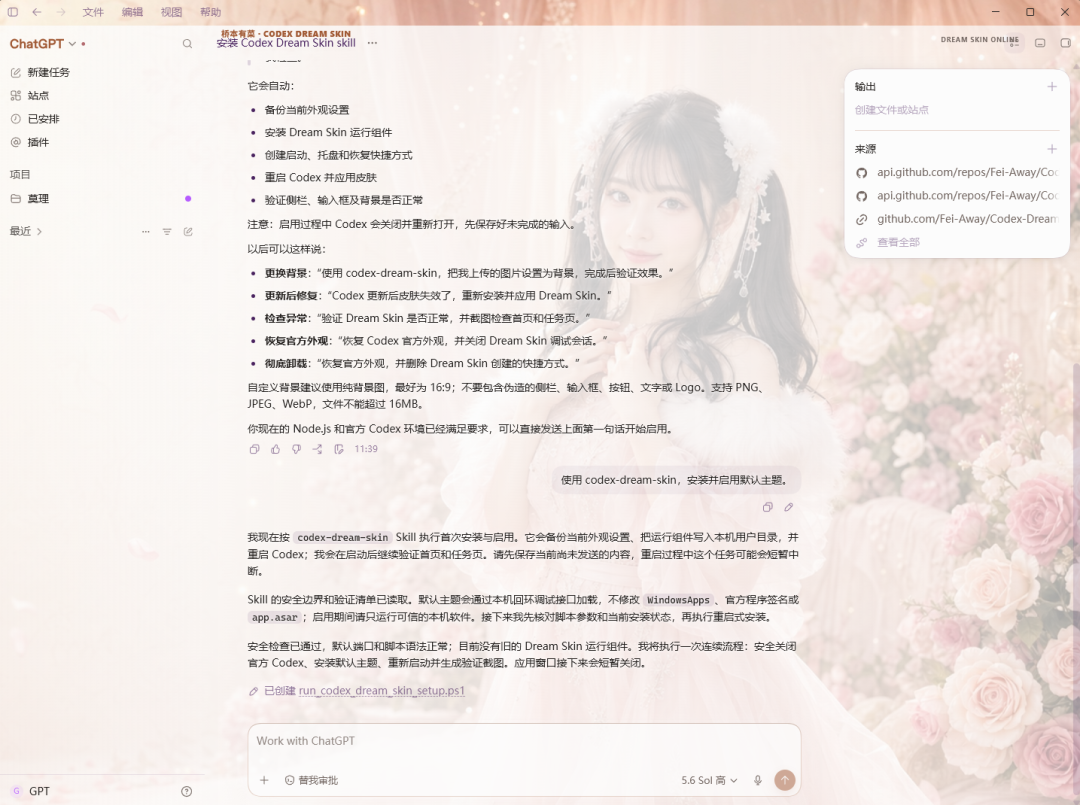Send message with the arrow button
1080x805 pixels.
[785, 780]
